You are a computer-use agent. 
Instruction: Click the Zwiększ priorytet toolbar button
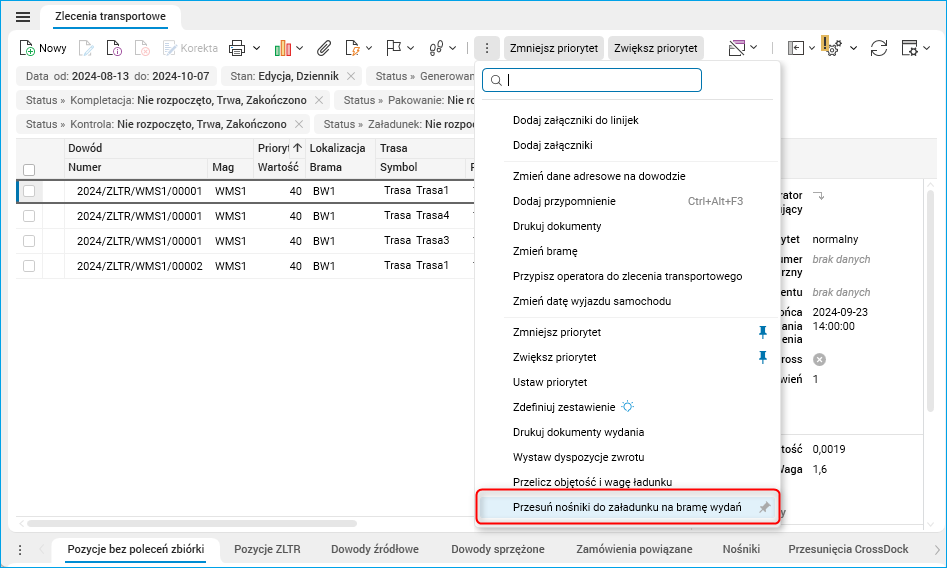point(656,48)
